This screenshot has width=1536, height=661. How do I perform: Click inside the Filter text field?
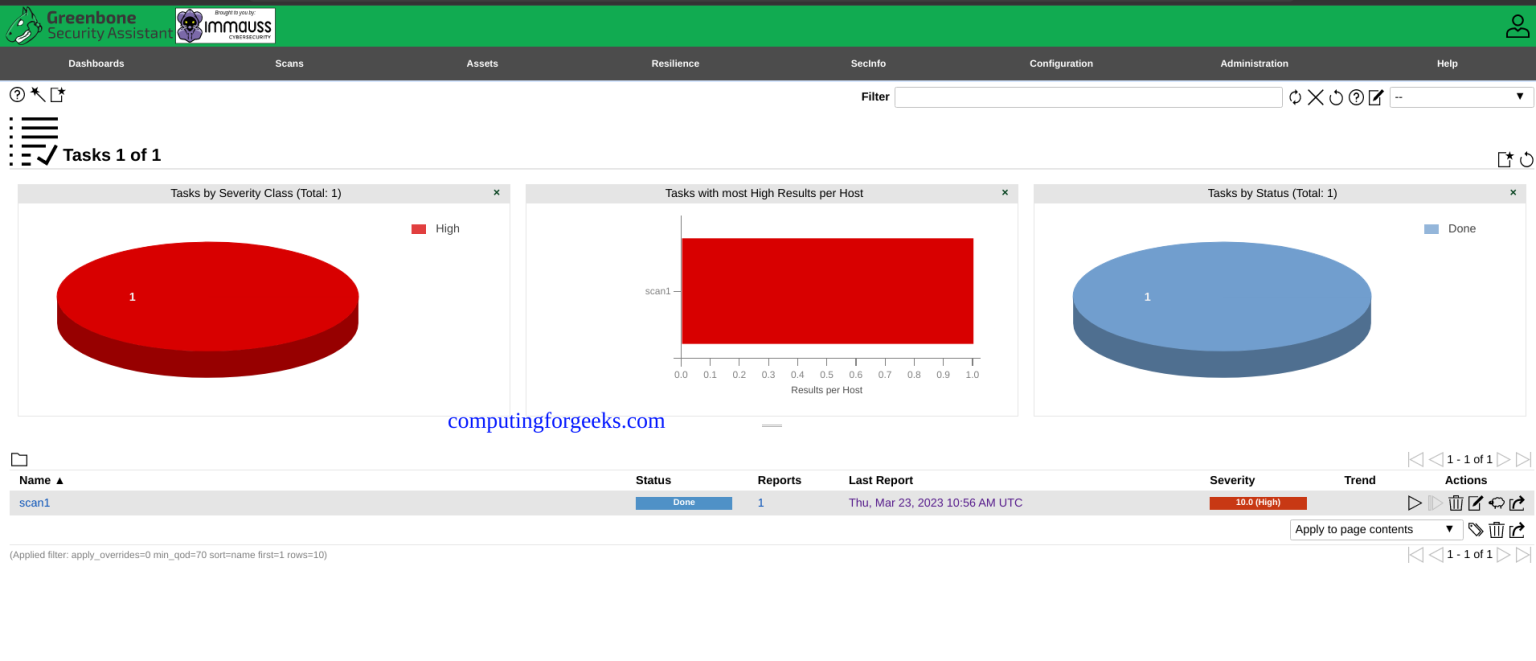pyautogui.click(x=1088, y=97)
